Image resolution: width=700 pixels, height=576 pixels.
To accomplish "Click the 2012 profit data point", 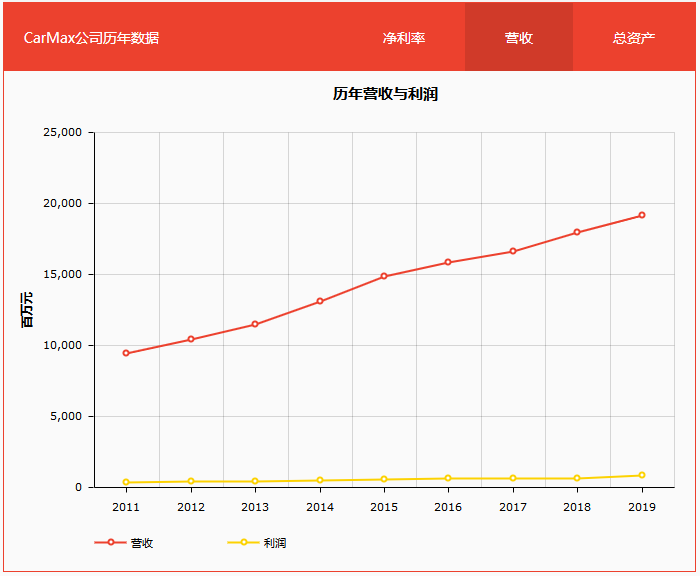I will [191, 481].
